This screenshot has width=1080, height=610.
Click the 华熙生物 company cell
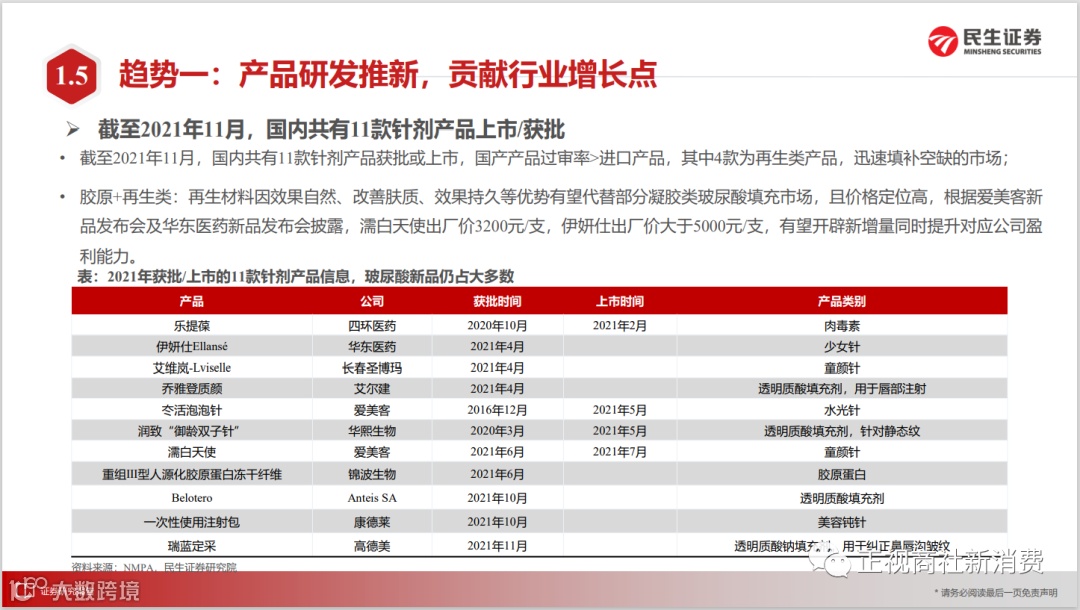pyautogui.click(x=372, y=431)
